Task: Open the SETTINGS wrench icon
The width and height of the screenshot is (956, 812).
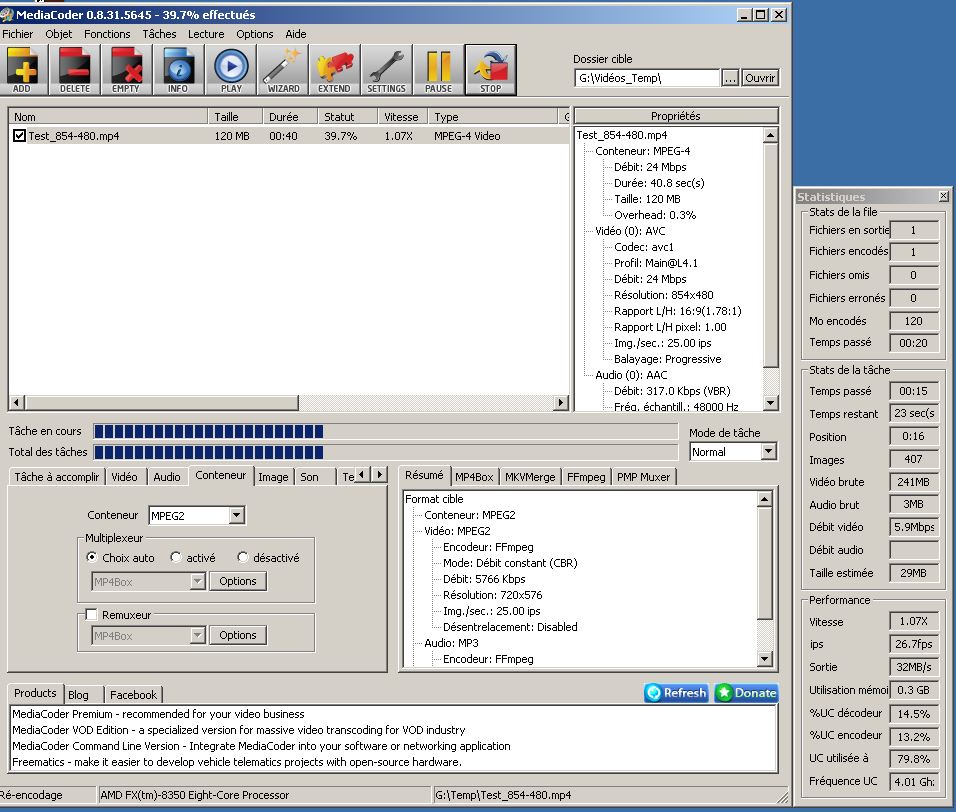Action: [x=386, y=70]
